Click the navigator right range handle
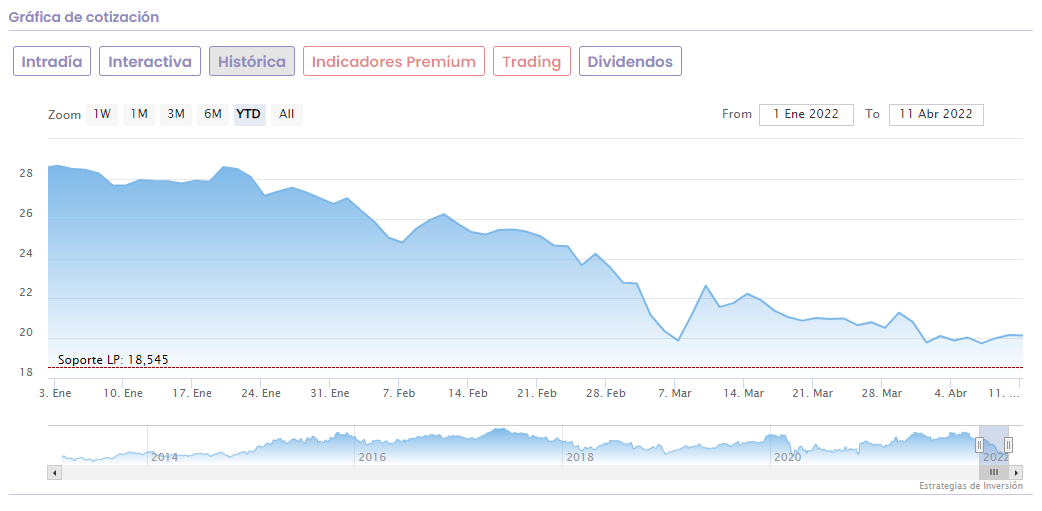1042x511 pixels. click(x=1008, y=444)
